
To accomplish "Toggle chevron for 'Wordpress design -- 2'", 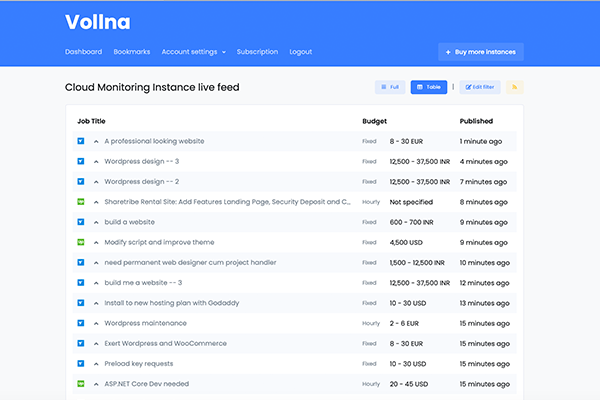I will point(96,182).
